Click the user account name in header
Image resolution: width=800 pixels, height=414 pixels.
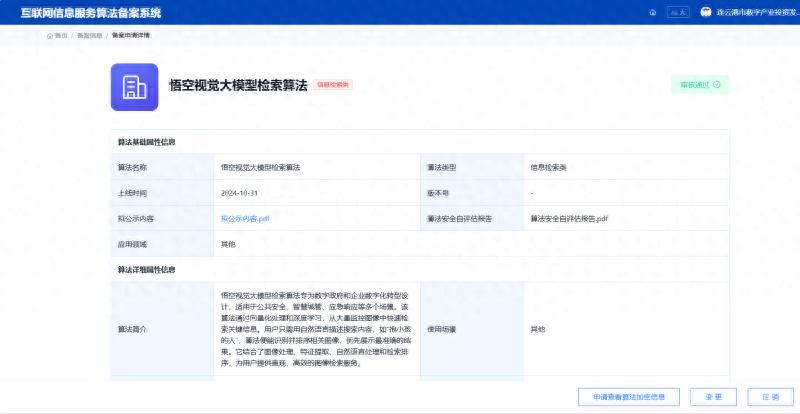(x=757, y=13)
